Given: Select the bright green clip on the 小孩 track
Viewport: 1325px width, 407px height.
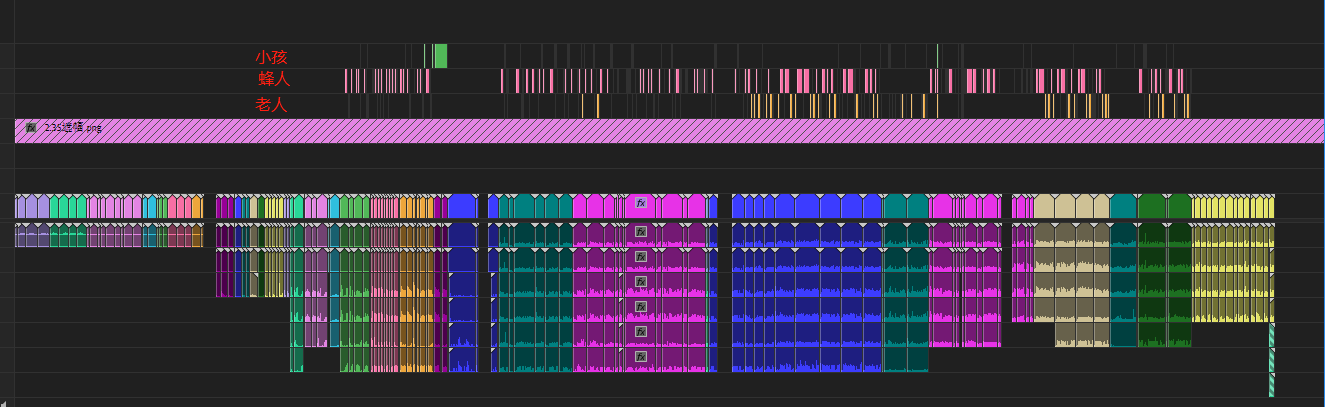Looking at the screenshot, I should tap(440, 56).
